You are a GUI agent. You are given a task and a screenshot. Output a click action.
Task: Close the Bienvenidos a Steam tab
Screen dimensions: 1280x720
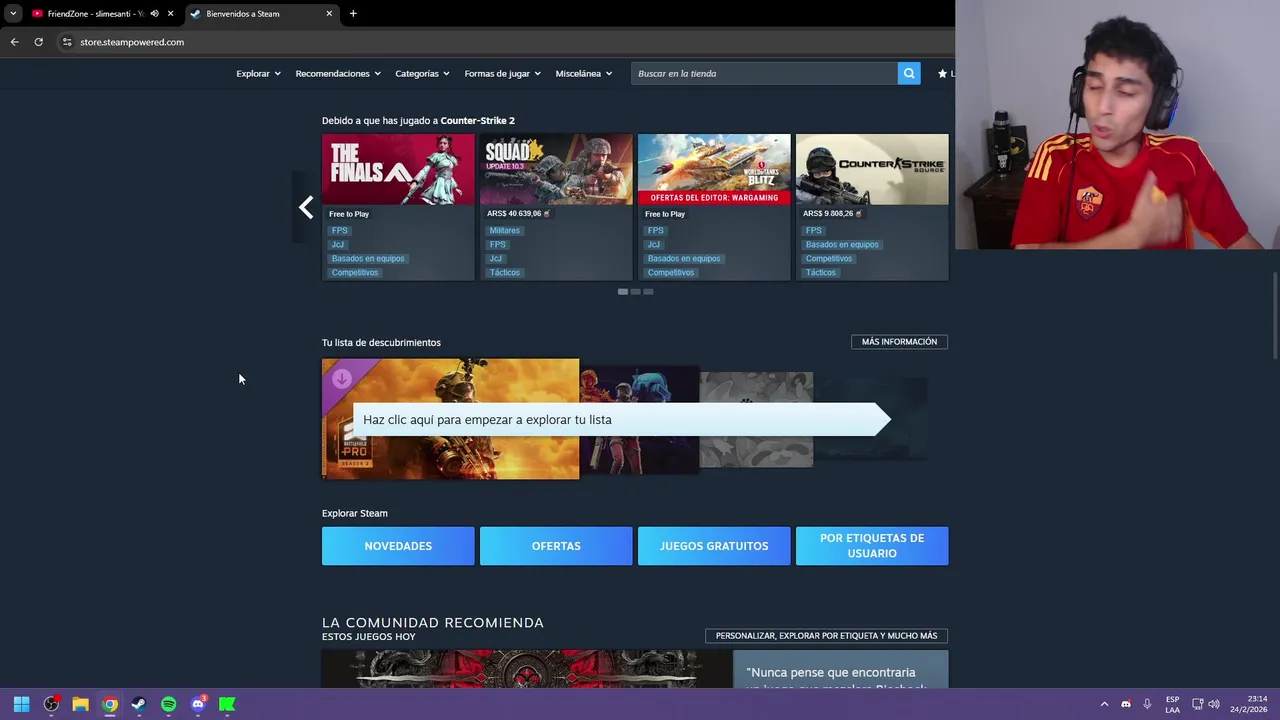tap(329, 14)
